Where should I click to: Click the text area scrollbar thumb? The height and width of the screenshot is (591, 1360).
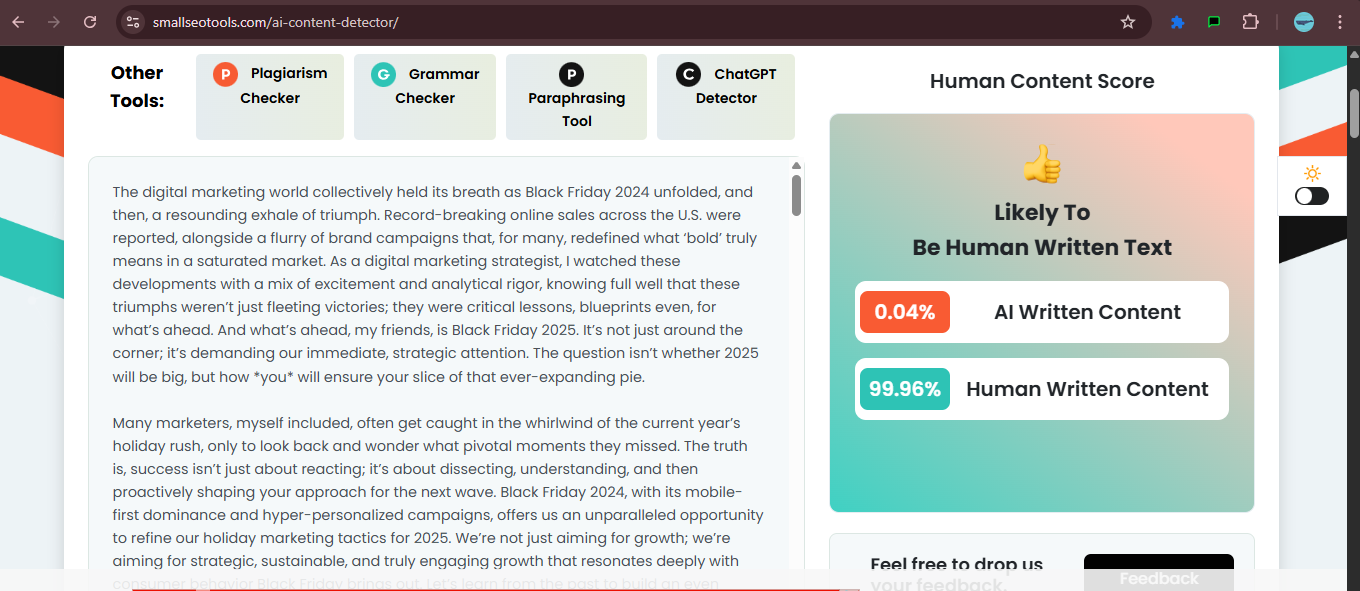[x=796, y=195]
